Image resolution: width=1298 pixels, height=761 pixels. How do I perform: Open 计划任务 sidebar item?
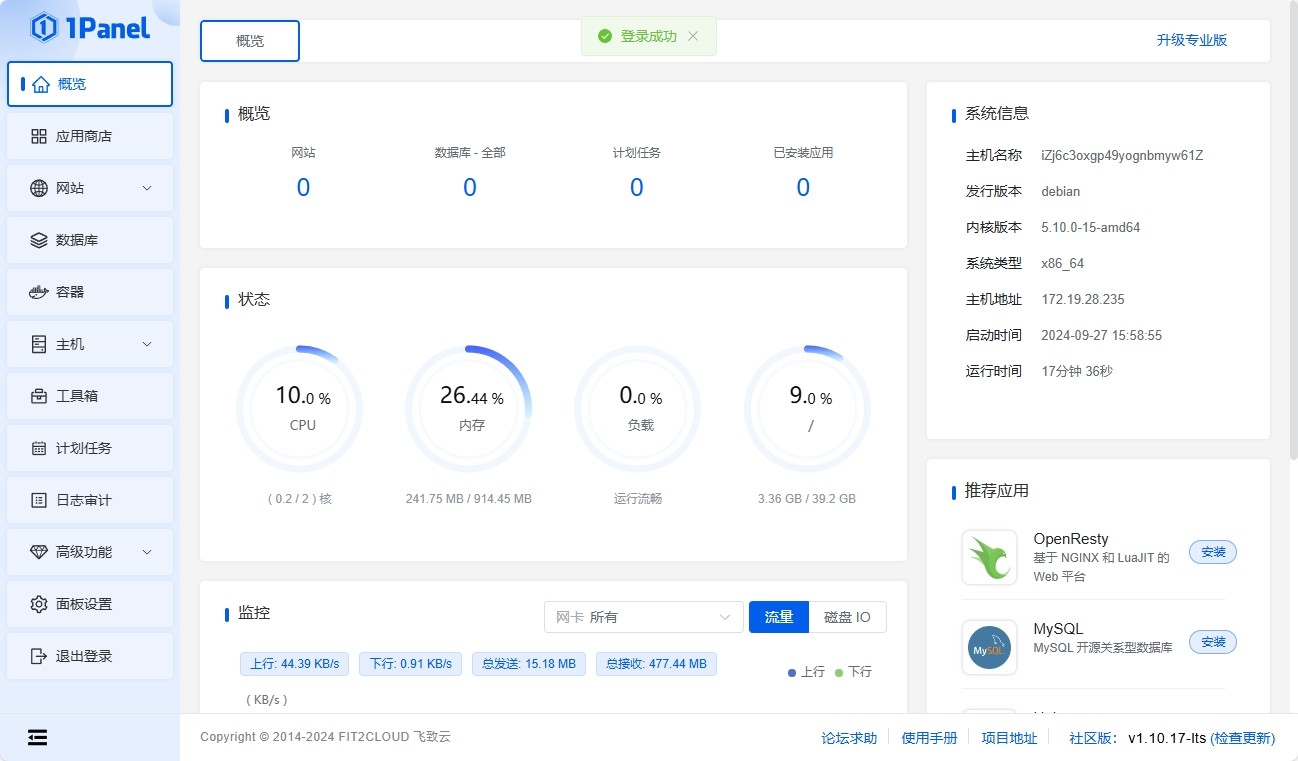point(90,448)
